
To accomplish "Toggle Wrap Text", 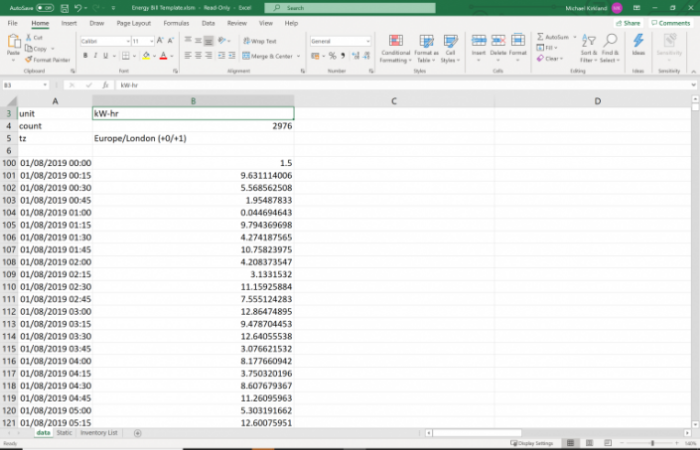I will [260, 41].
